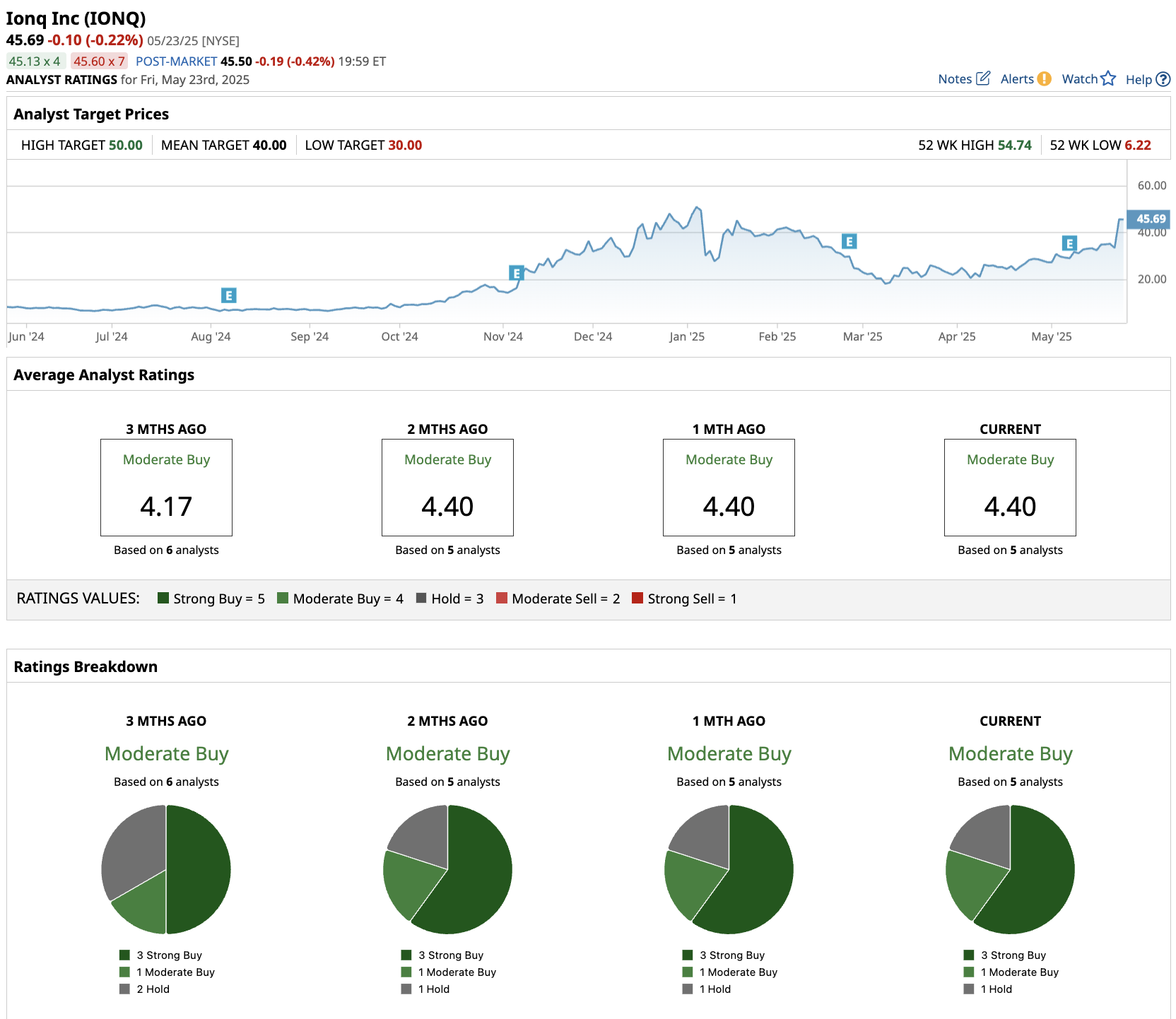1176x1019 pixels.
Task: Click 1 Moderate Buy legend under CURRENT
Action: pyautogui.click(x=1011, y=972)
